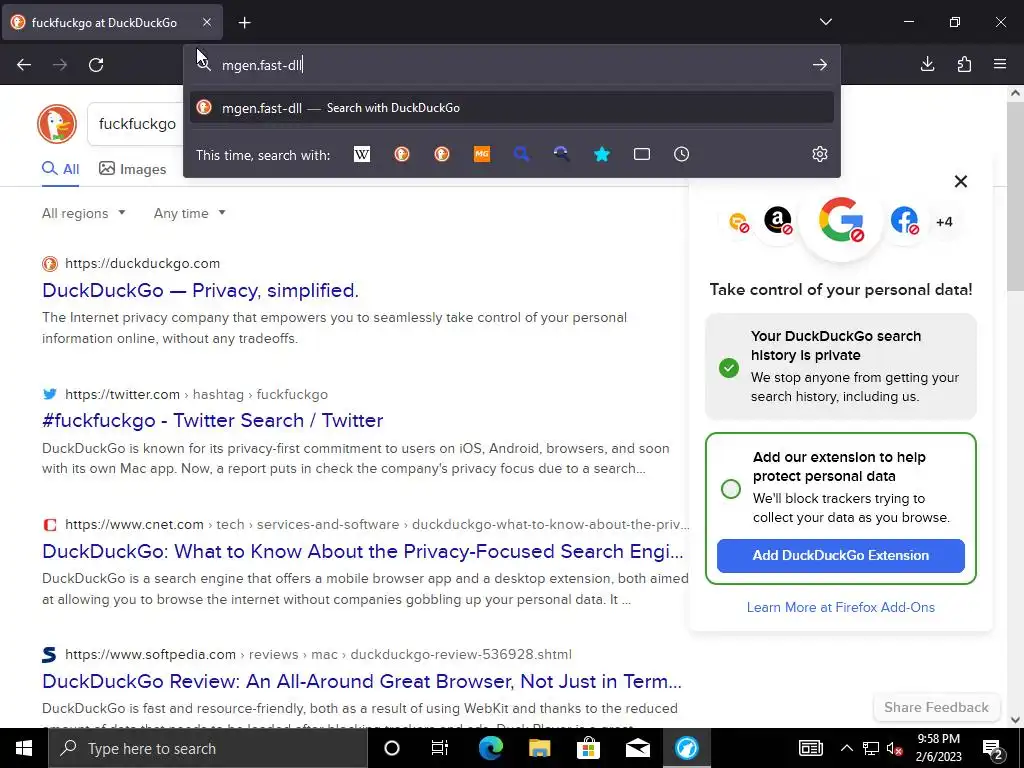Go back to the previous page
The image size is (1024, 768).
(x=24, y=65)
